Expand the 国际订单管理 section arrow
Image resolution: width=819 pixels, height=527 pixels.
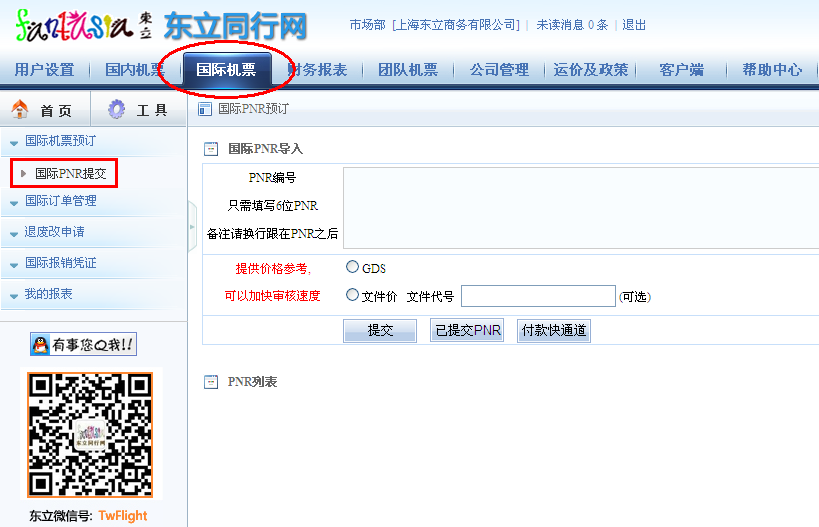tap(14, 202)
